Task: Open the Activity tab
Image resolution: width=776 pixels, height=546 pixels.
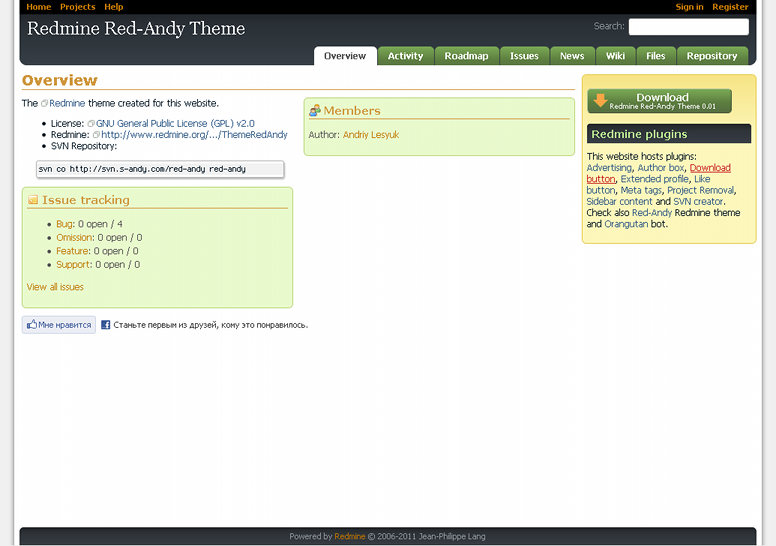Action: (405, 56)
